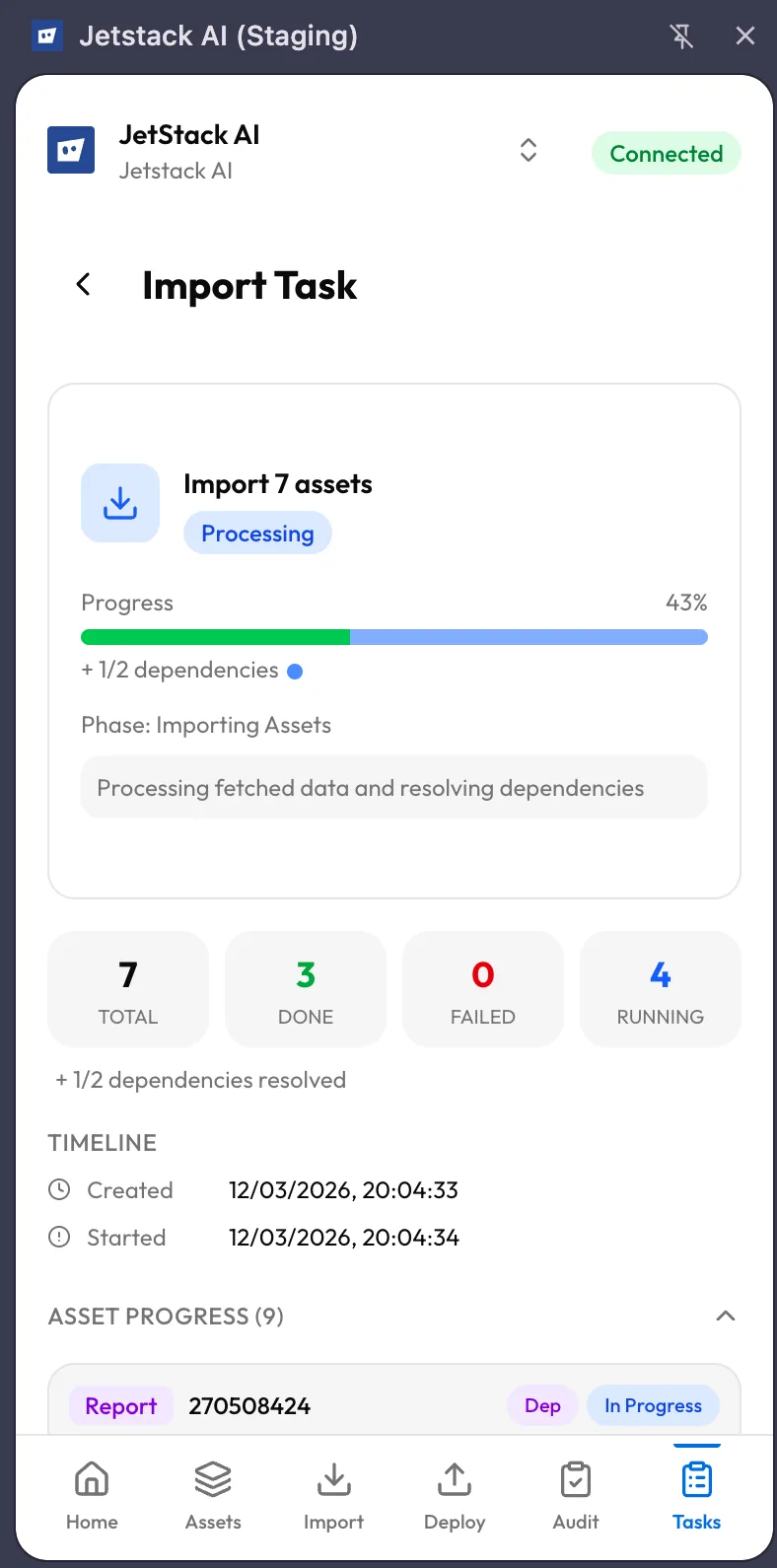Open the Import download icon
Viewport: 777px width, 1568px height.
click(x=333, y=1479)
